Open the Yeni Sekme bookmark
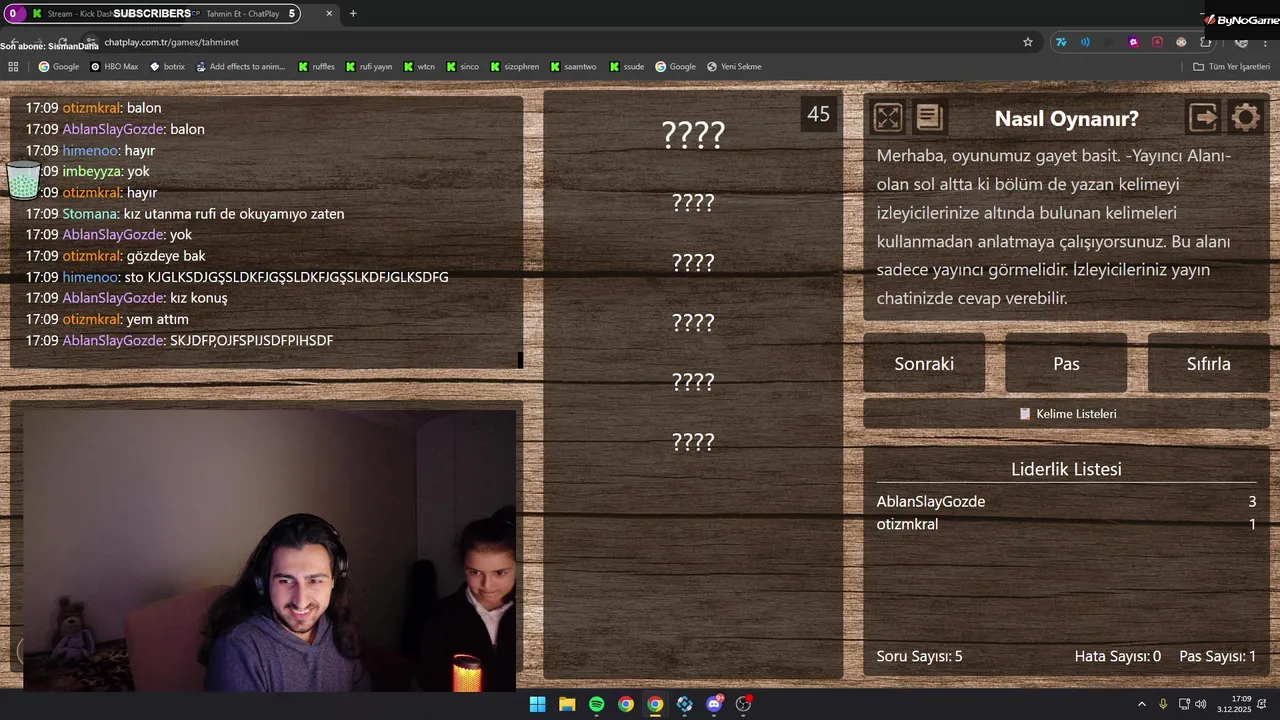The height and width of the screenshot is (720, 1280). click(x=734, y=67)
